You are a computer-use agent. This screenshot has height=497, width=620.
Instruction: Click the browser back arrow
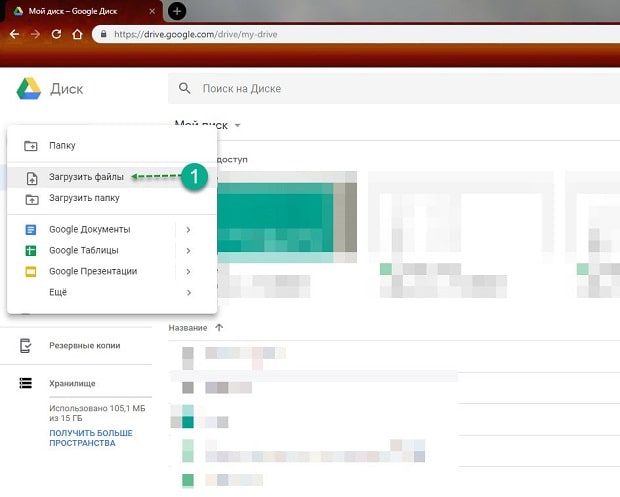[x=15, y=34]
